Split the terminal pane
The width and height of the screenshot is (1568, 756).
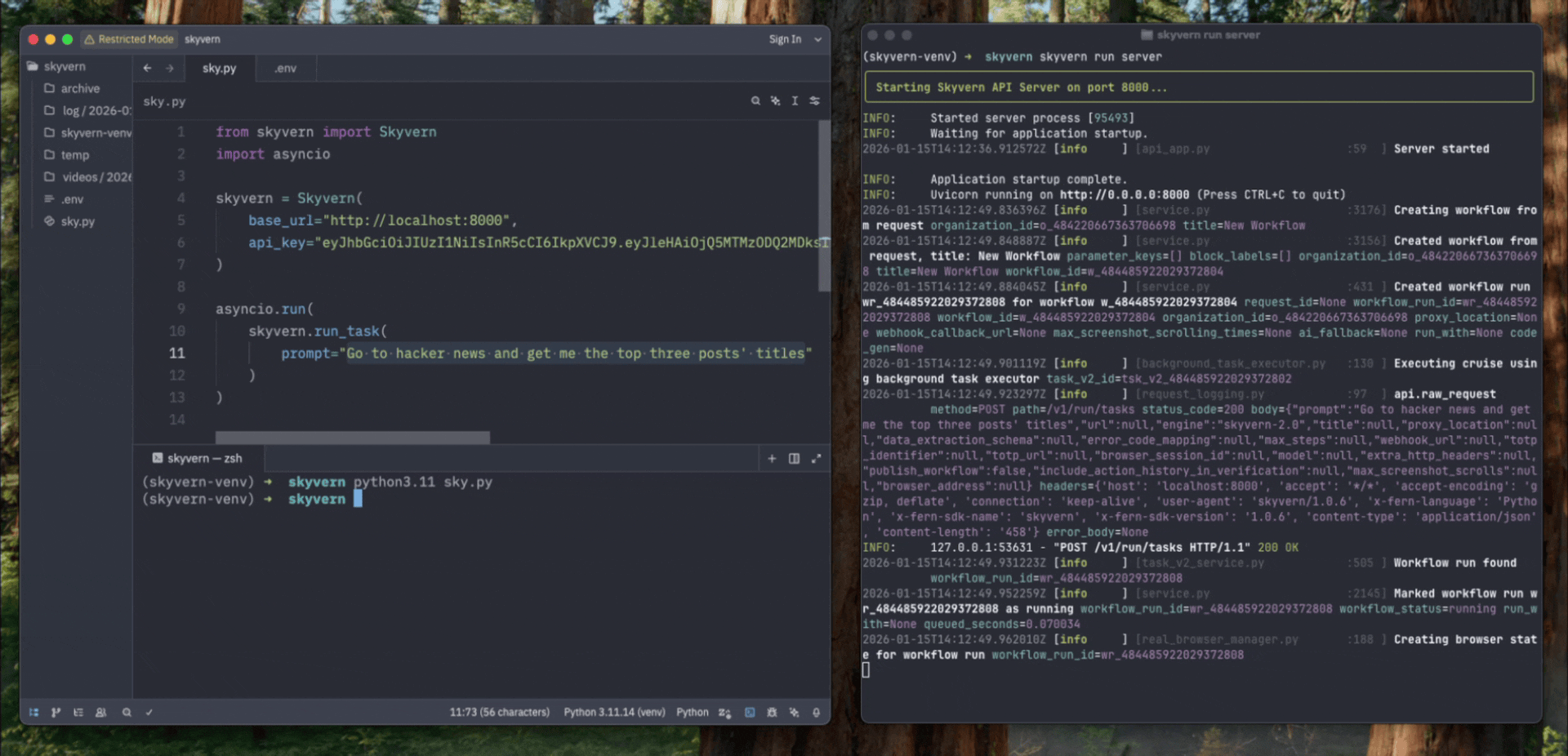point(794,459)
